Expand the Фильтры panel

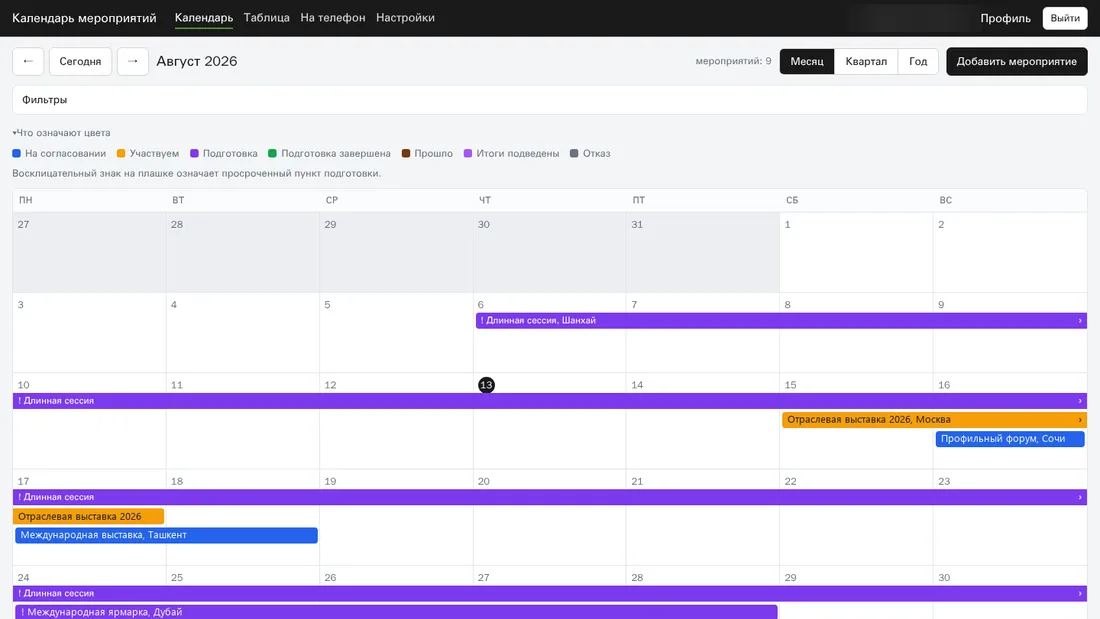550,100
